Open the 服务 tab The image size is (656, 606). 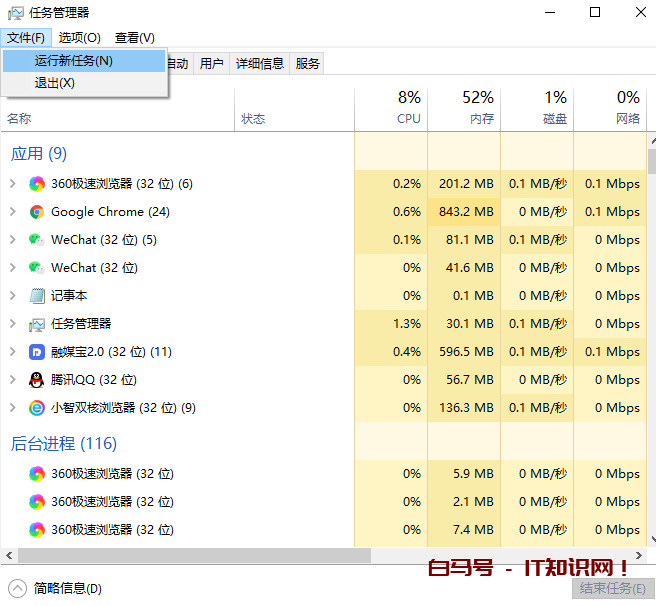[x=308, y=63]
